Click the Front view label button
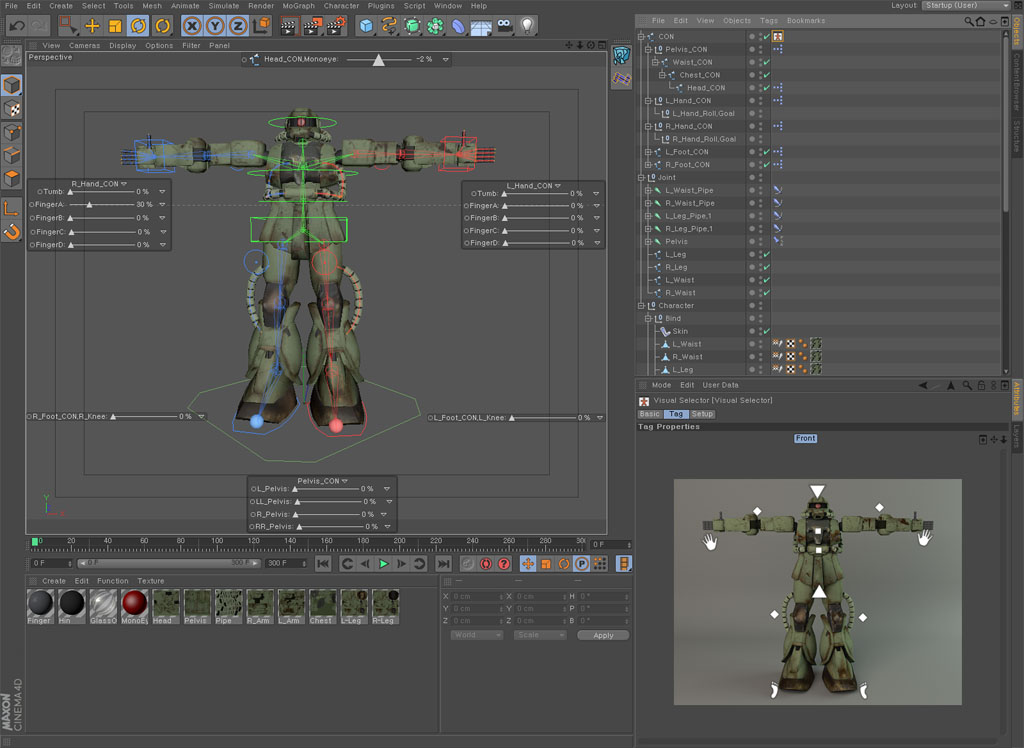Viewport: 1024px width, 748px height. click(805, 438)
